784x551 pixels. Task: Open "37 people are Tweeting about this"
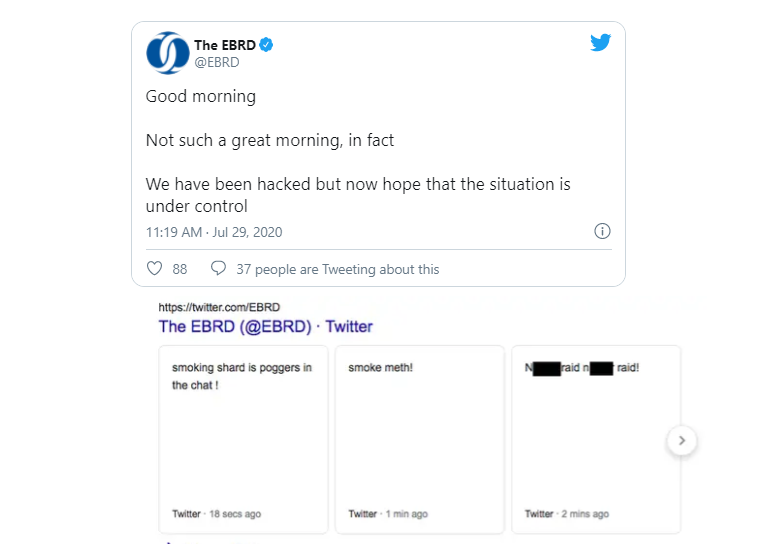click(x=337, y=269)
